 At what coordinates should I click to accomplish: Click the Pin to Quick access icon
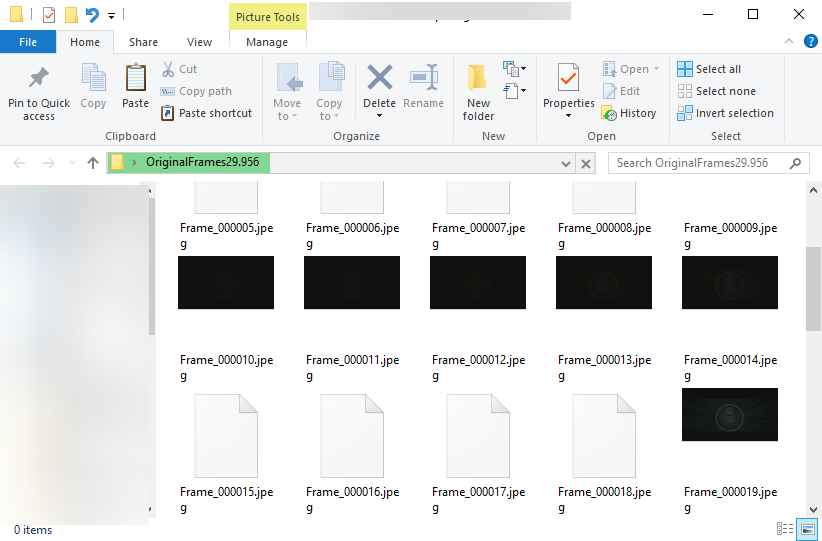tap(38, 78)
